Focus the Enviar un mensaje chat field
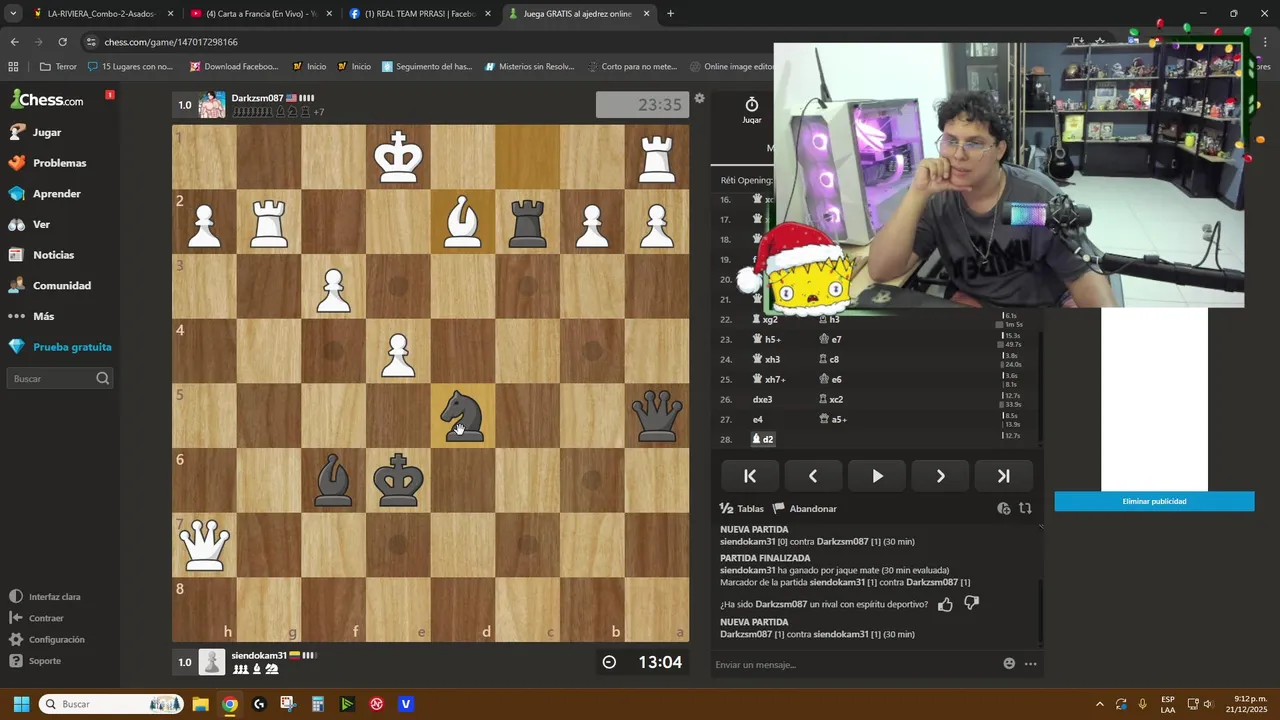Viewport: 1280px width, 720px height. coord(855,664)
